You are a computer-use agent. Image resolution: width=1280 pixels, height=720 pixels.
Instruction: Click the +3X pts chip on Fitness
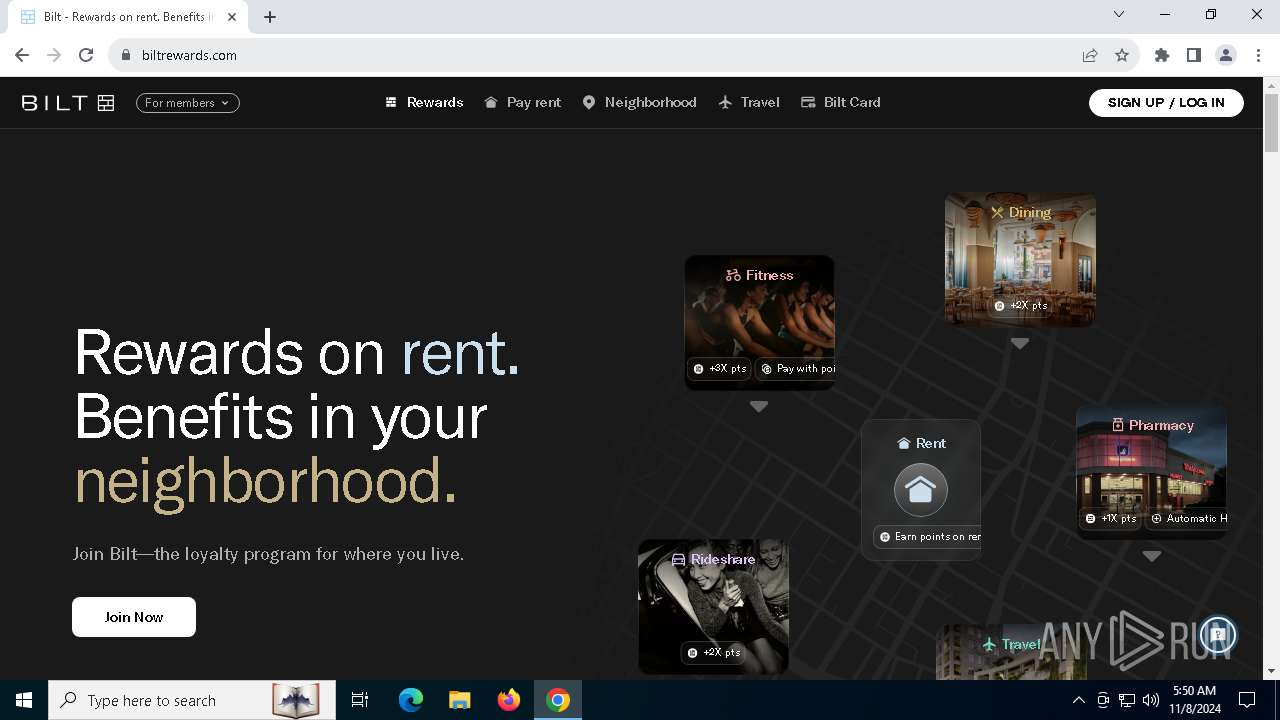click(720, 369)
